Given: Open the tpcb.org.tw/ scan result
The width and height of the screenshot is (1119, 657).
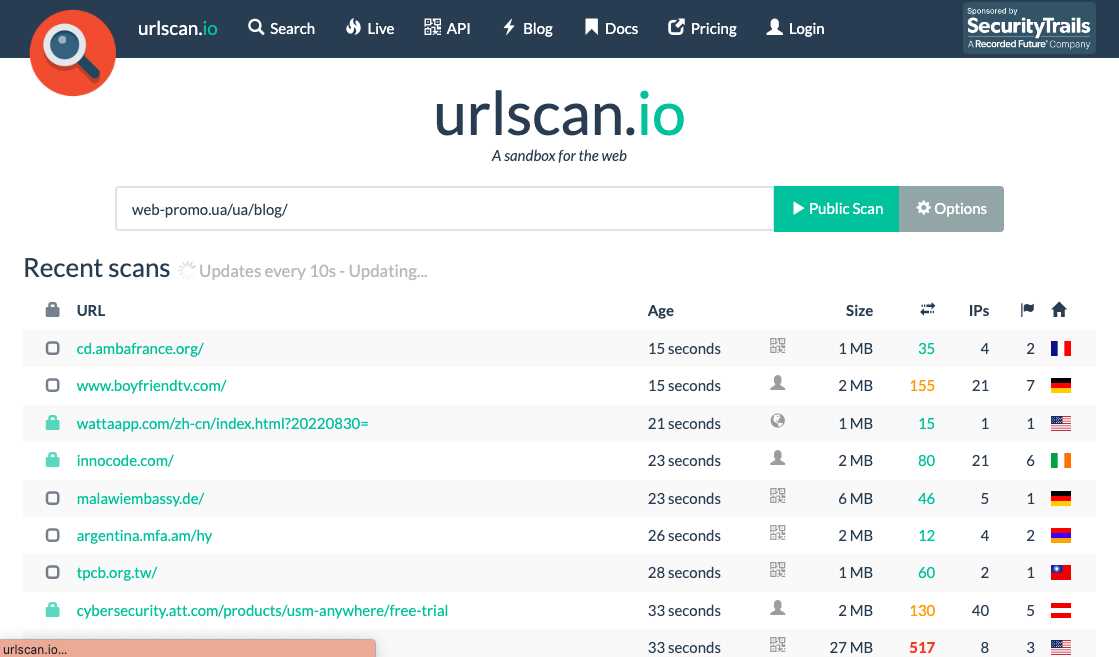Looking at the screenshot, I should coord(116,573).
